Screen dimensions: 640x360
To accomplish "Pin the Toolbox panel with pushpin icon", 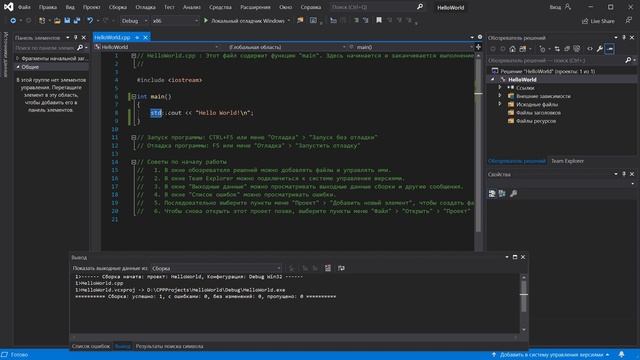I will tap(76, 38).
